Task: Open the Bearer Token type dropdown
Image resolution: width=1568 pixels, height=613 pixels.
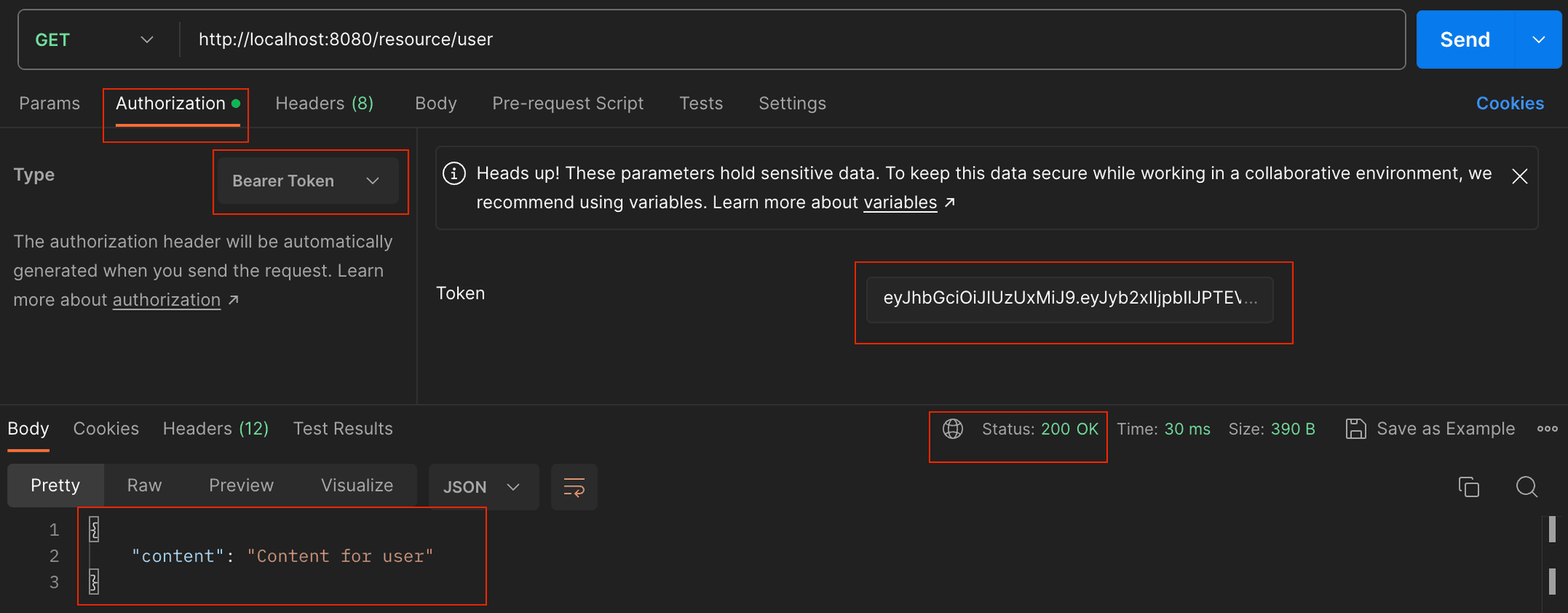Action: pyautogui.click(x=308, y=181)
